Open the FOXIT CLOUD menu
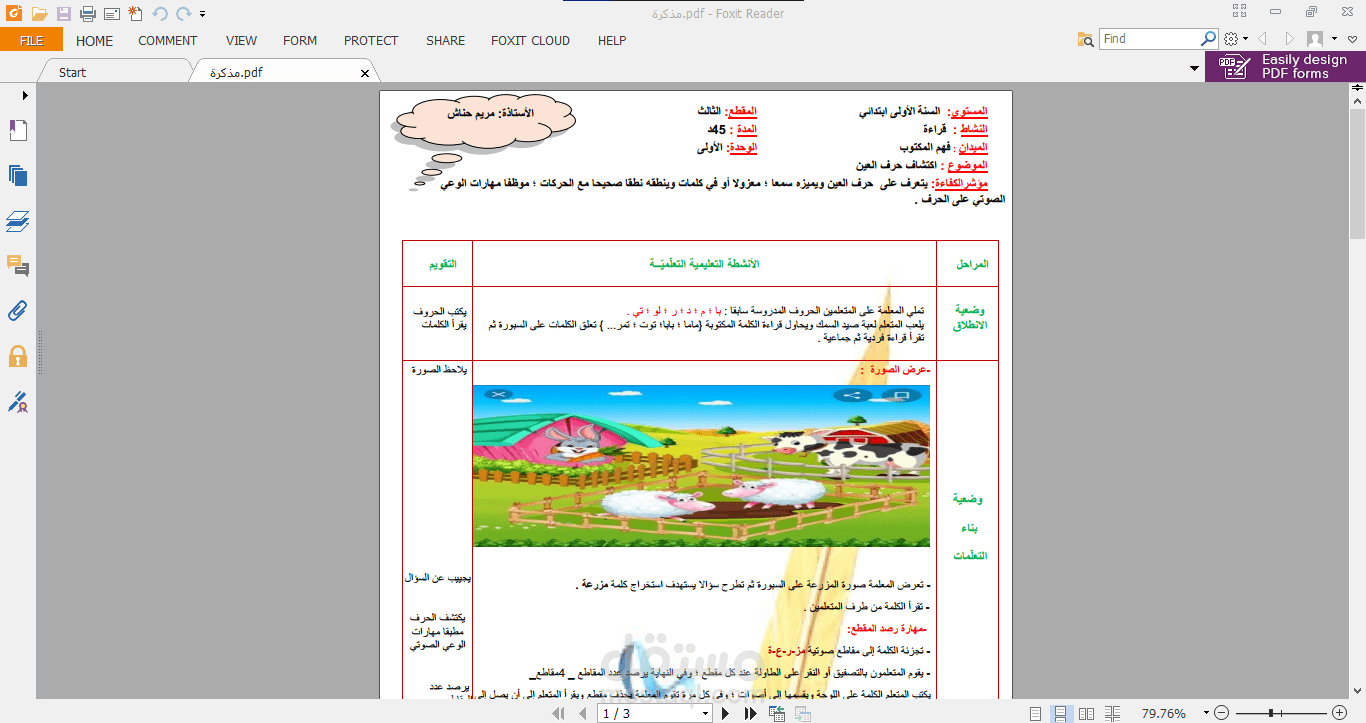The image size is (1366, 723). click(529, 41)
